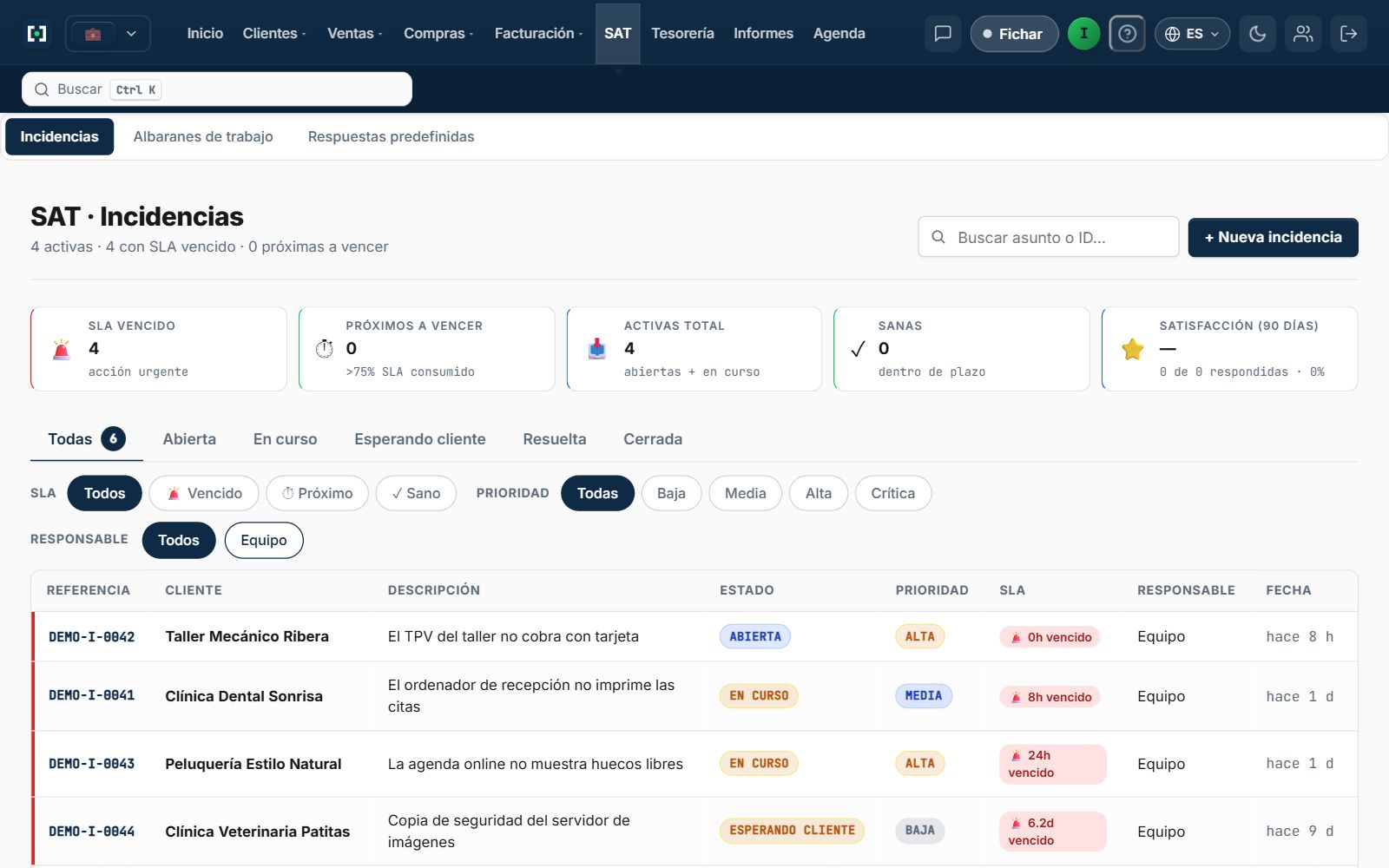Click the logout icon
Image resolution: width=1389 pixels, height=868 pixels.
coord(1349,34)
